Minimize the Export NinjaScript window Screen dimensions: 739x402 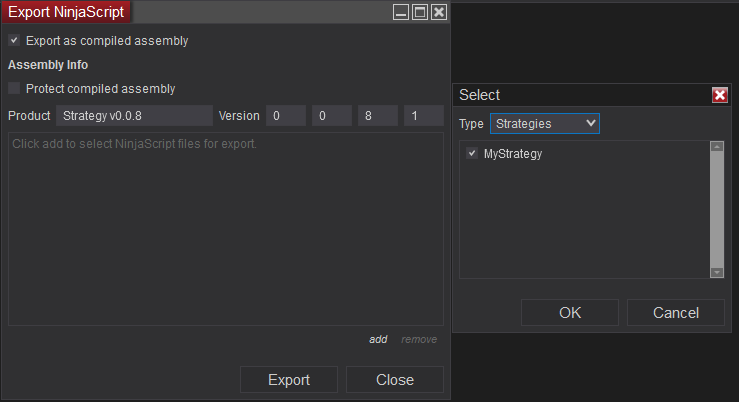pyautogui.click(x=401, y=12)
